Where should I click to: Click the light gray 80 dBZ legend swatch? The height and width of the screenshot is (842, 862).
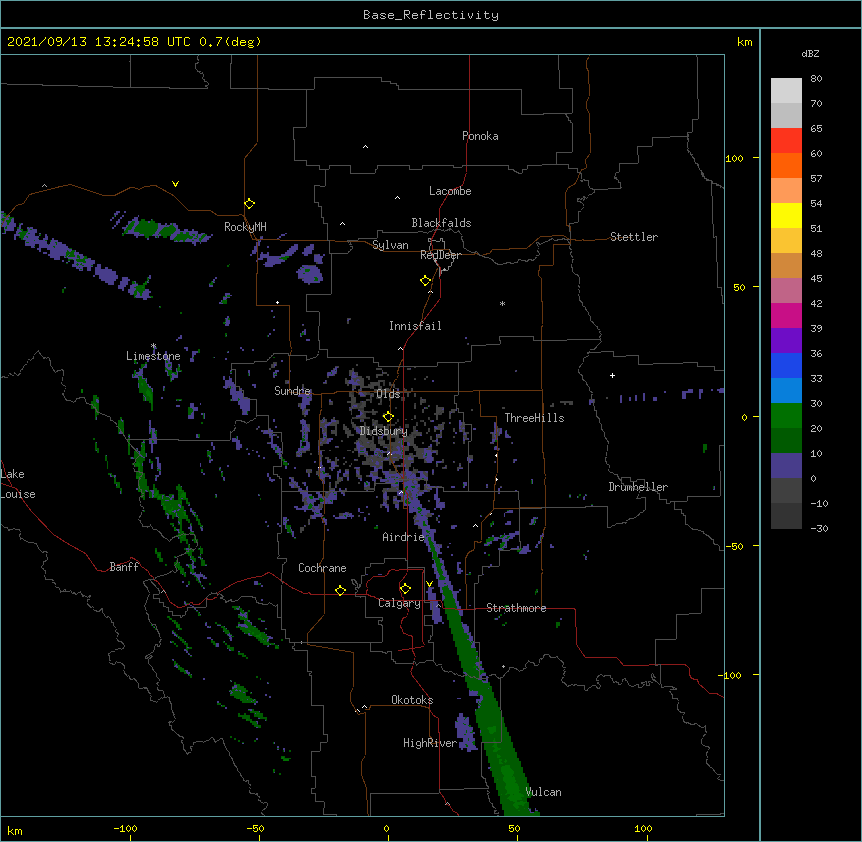point(786,91)
